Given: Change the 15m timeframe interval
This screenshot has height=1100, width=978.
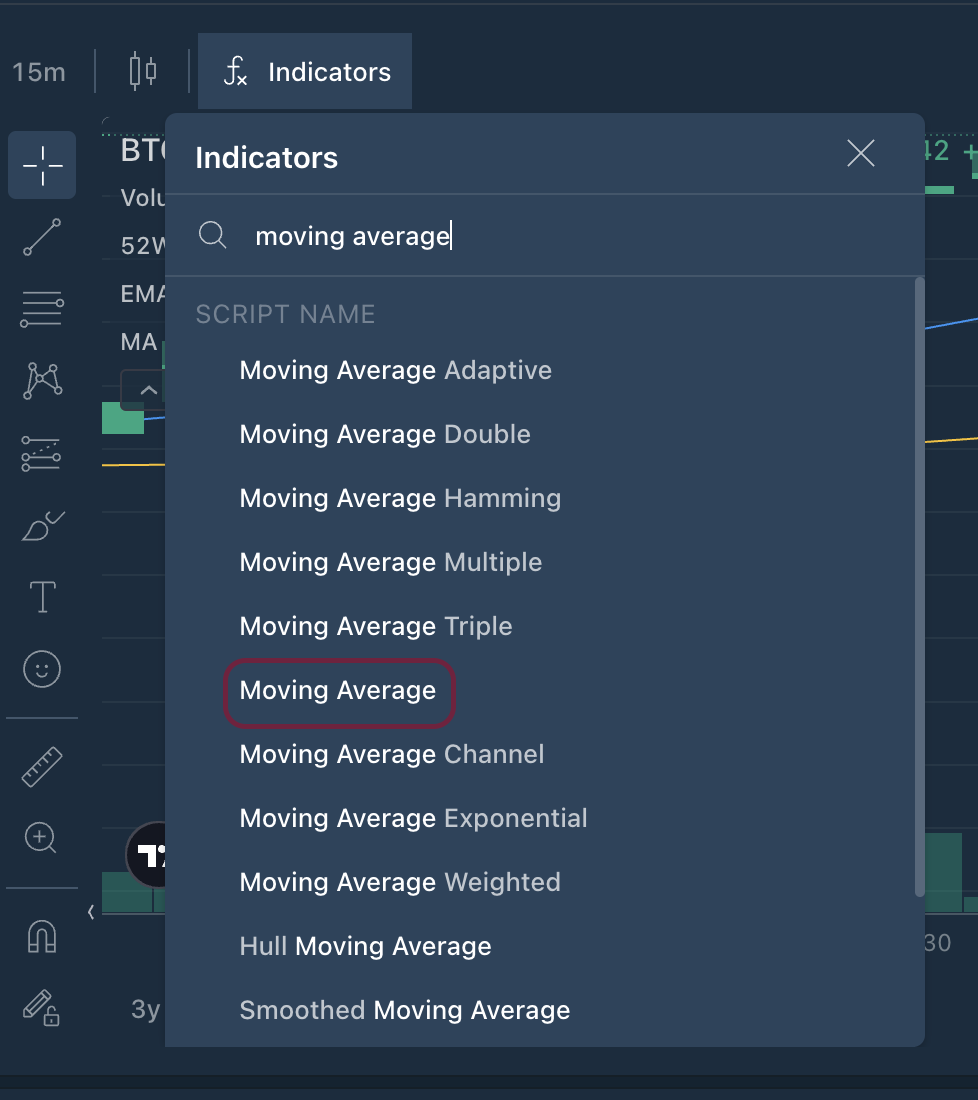Looking at the screenshot, I should pos(39,72).
